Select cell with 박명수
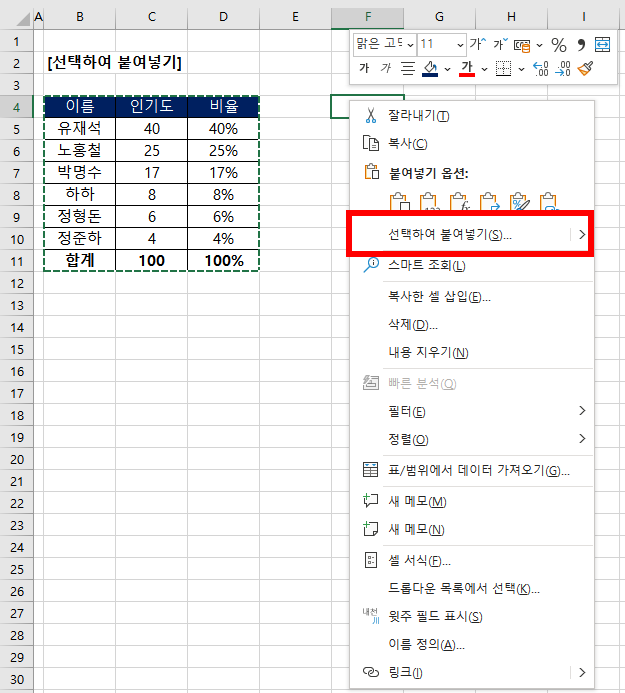The height and width of the screenshot is (693, 625). (80, 172)
